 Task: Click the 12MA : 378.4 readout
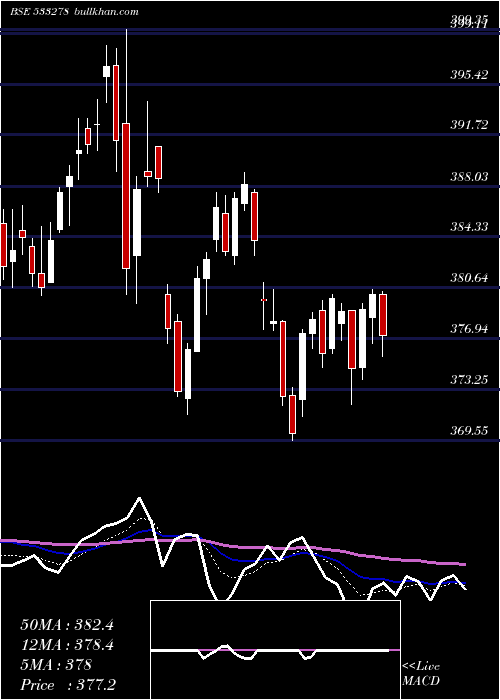coord(67,645)
